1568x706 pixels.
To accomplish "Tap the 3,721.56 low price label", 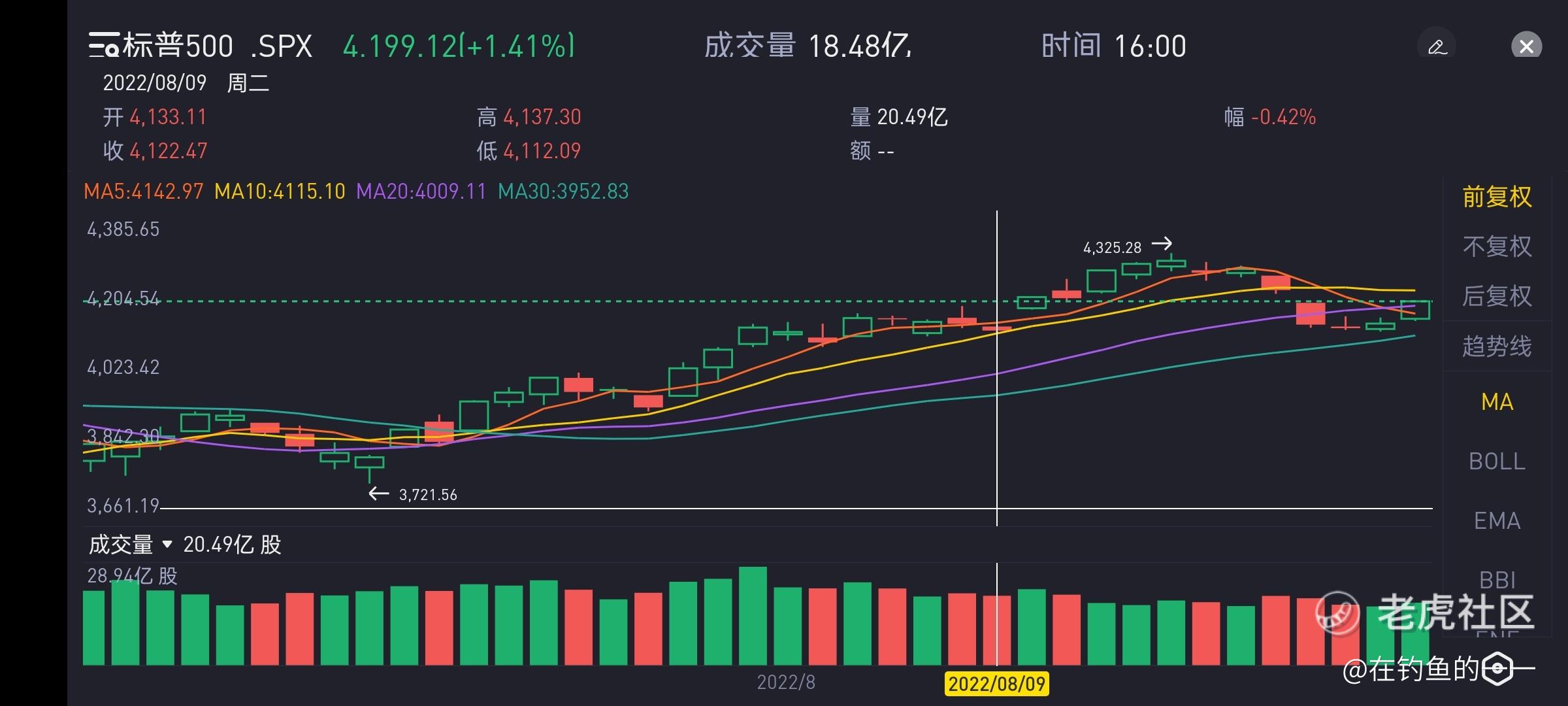I will (x=428, y=495).
